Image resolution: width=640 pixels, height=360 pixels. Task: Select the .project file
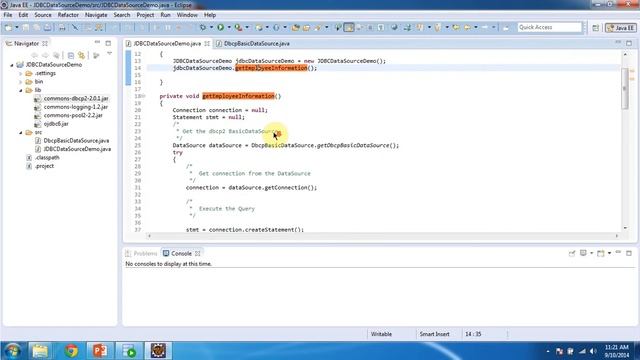pos(44,166)
